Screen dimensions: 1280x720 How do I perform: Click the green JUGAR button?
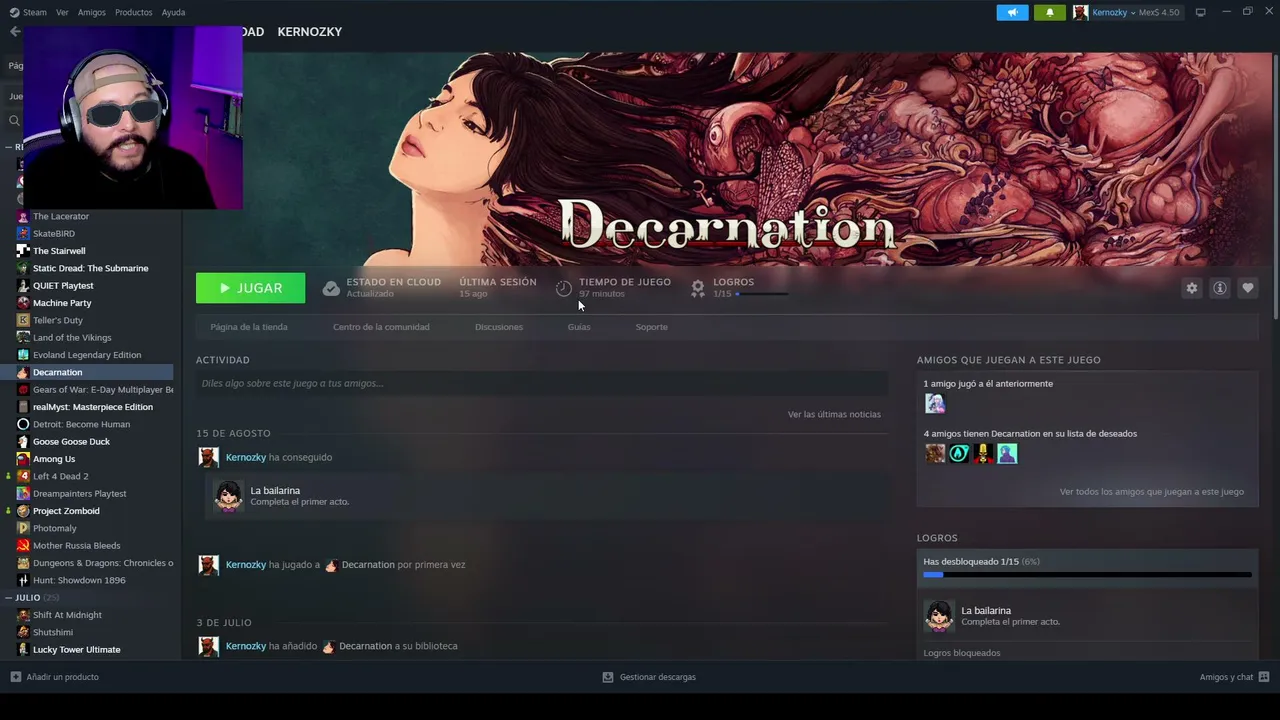pyautogui.click(x=251, y=288)
